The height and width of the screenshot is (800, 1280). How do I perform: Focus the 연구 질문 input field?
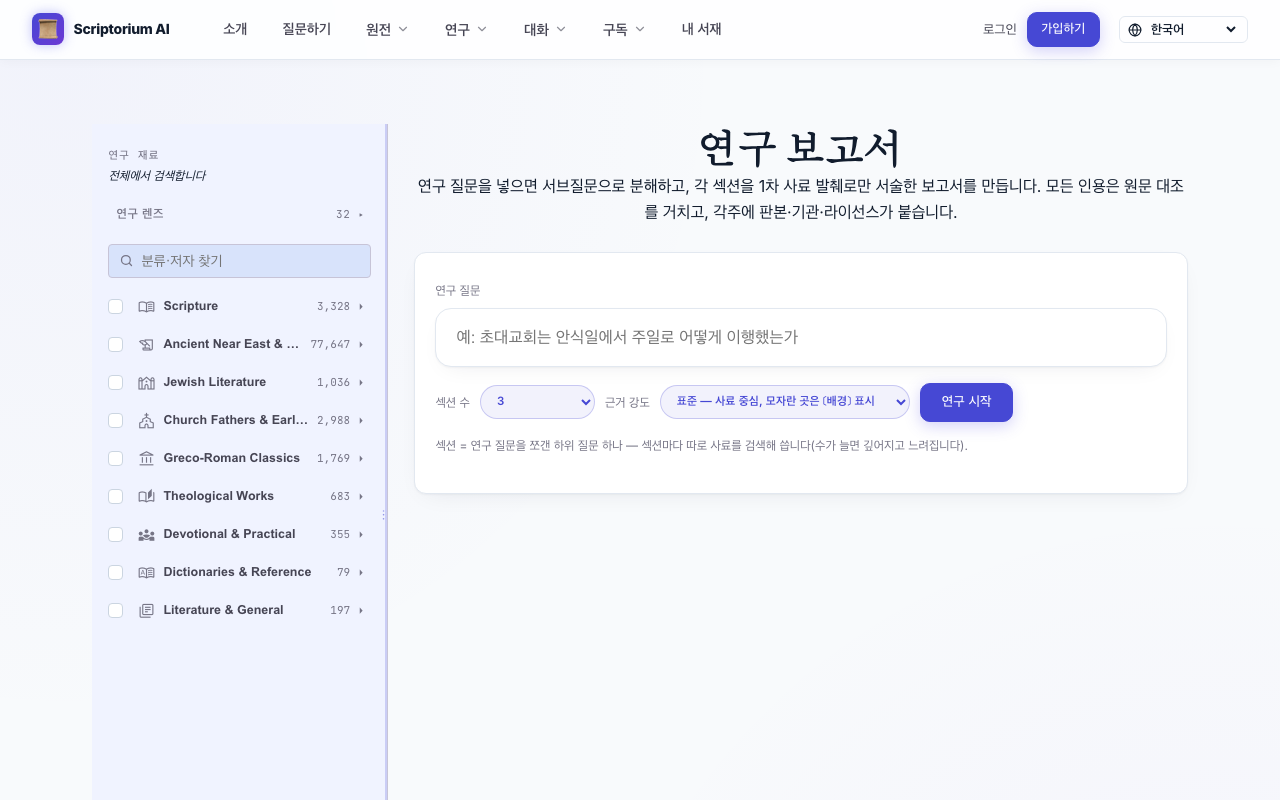pos(801,337)
